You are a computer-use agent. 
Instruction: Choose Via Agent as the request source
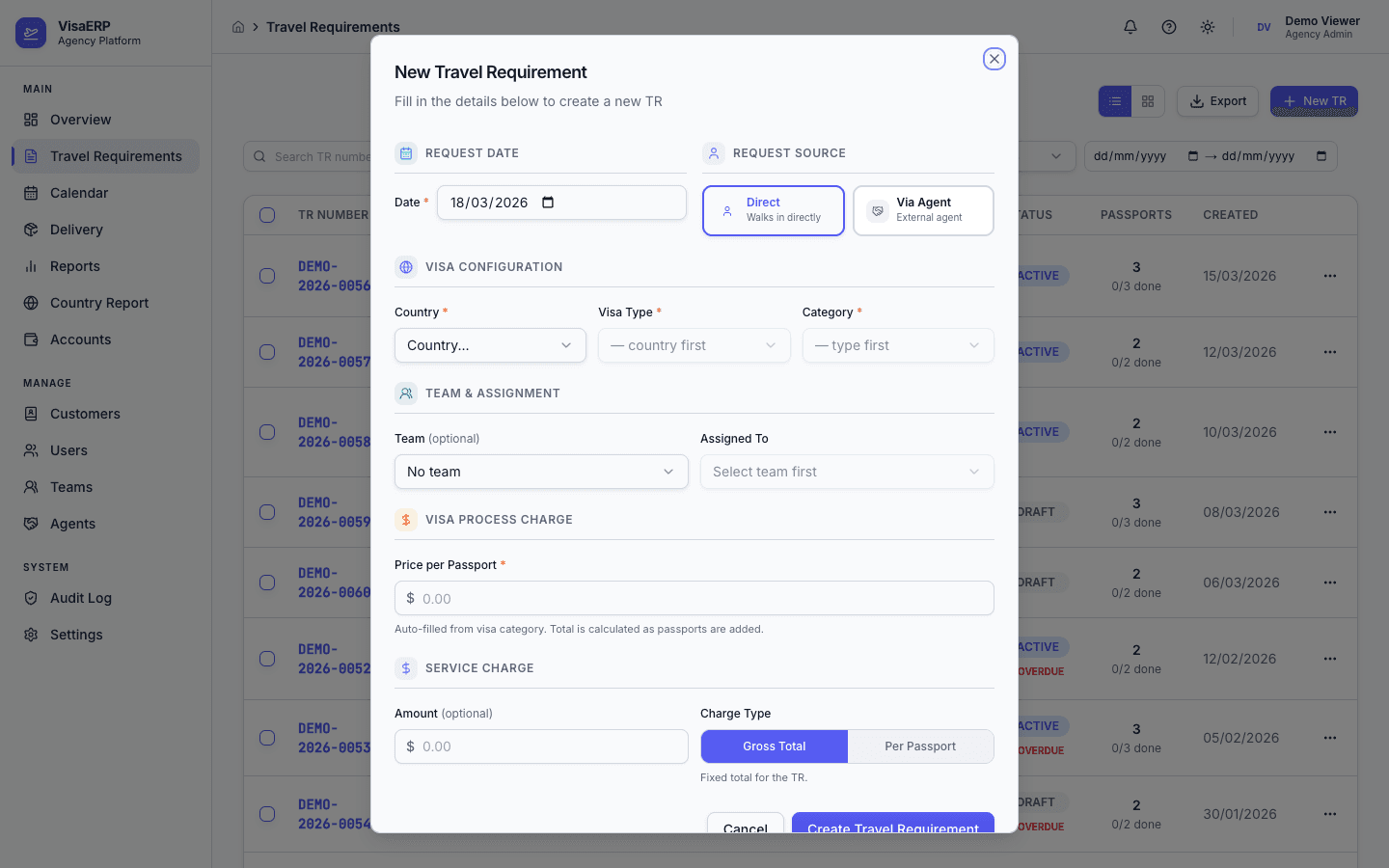coord(922,210)
